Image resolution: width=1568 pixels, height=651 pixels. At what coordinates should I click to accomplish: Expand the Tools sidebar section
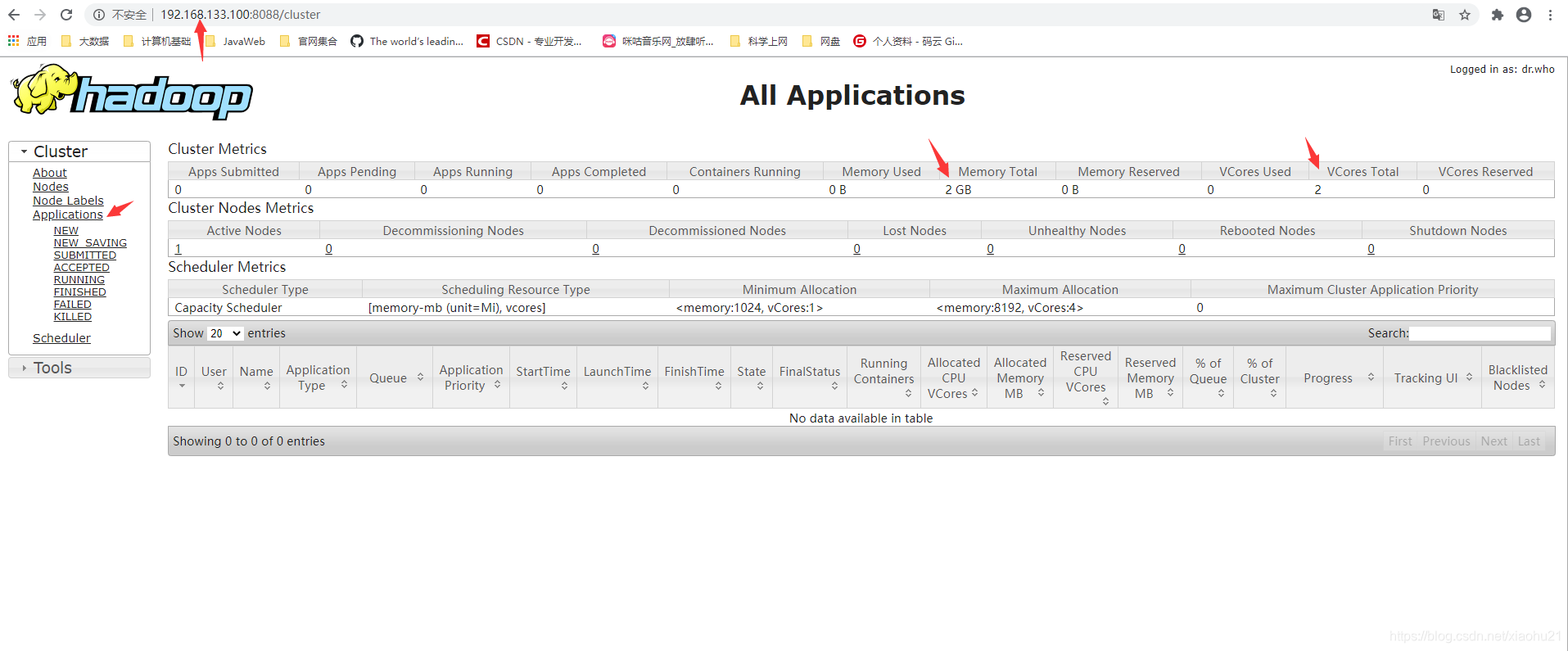pyautogui.click(x=79, y=368)
